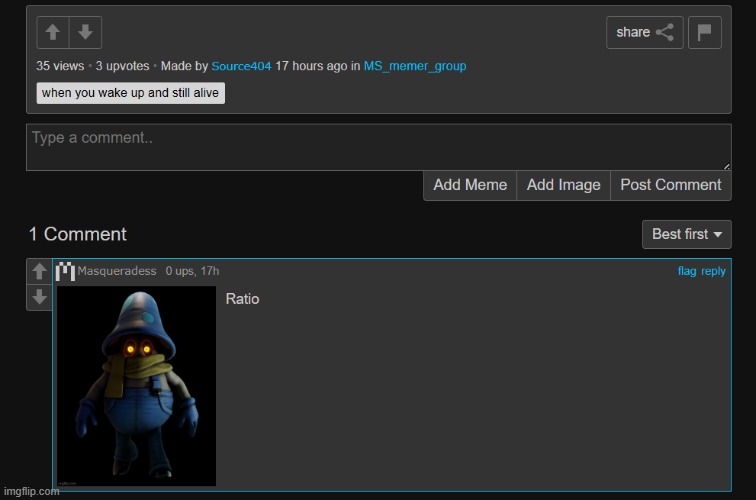This screenshot has height=500, width=756.
Task: Click the Add Meme button
Action: 470,185
